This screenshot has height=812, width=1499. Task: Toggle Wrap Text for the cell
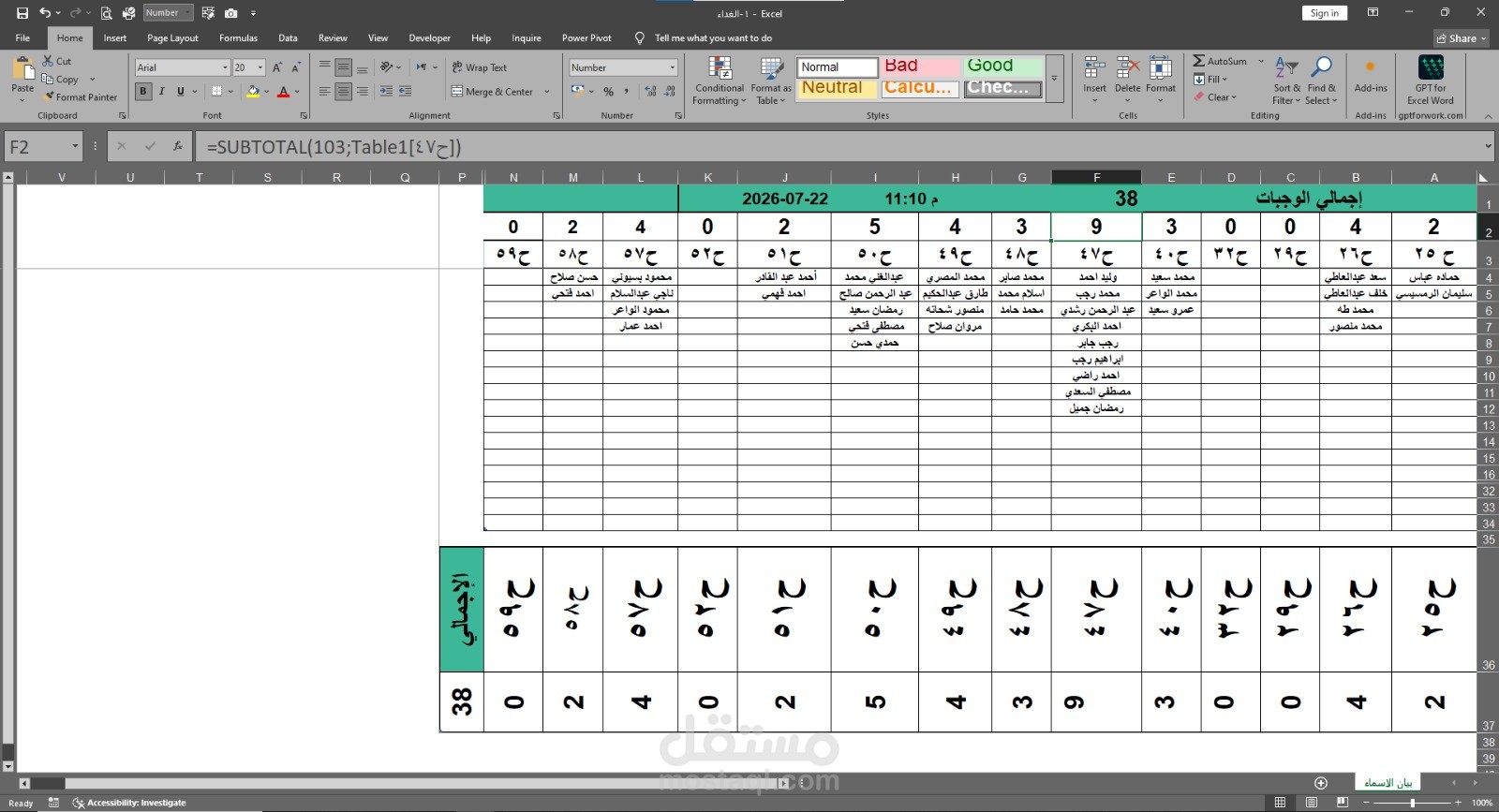479,67
